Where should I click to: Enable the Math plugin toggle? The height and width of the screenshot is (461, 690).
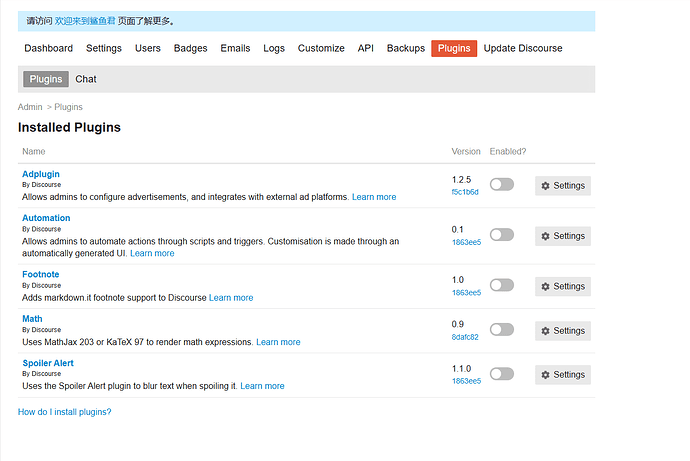click(x=502, y=329)
